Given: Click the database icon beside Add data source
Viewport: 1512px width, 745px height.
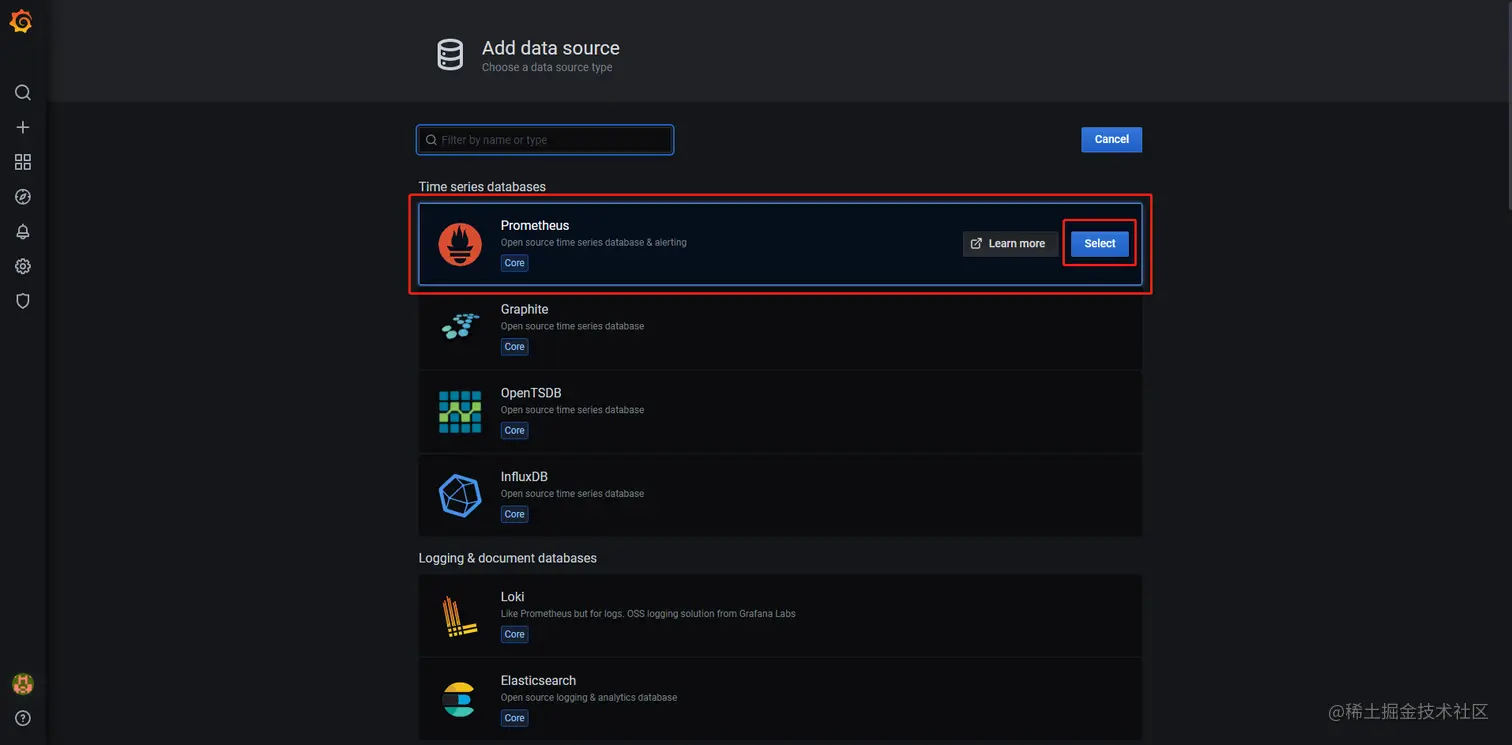Looking at the screenshot, I should (450, 55).
